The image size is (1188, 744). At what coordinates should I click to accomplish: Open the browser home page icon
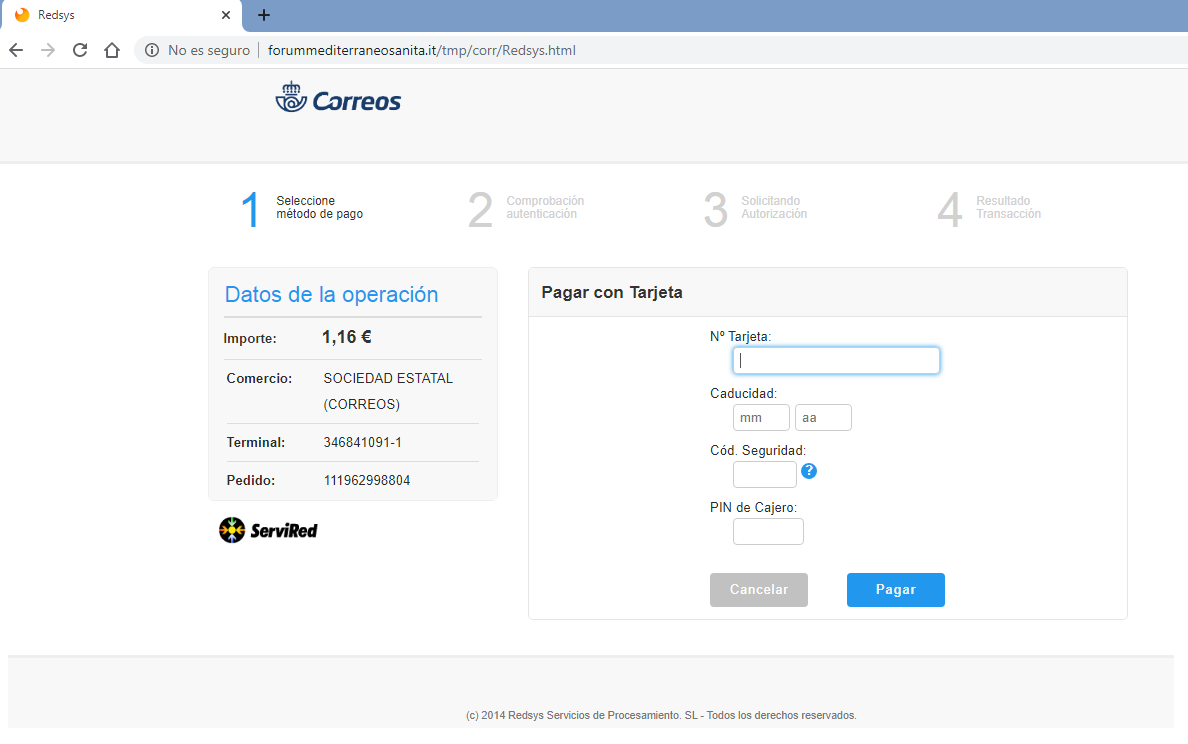112,50
